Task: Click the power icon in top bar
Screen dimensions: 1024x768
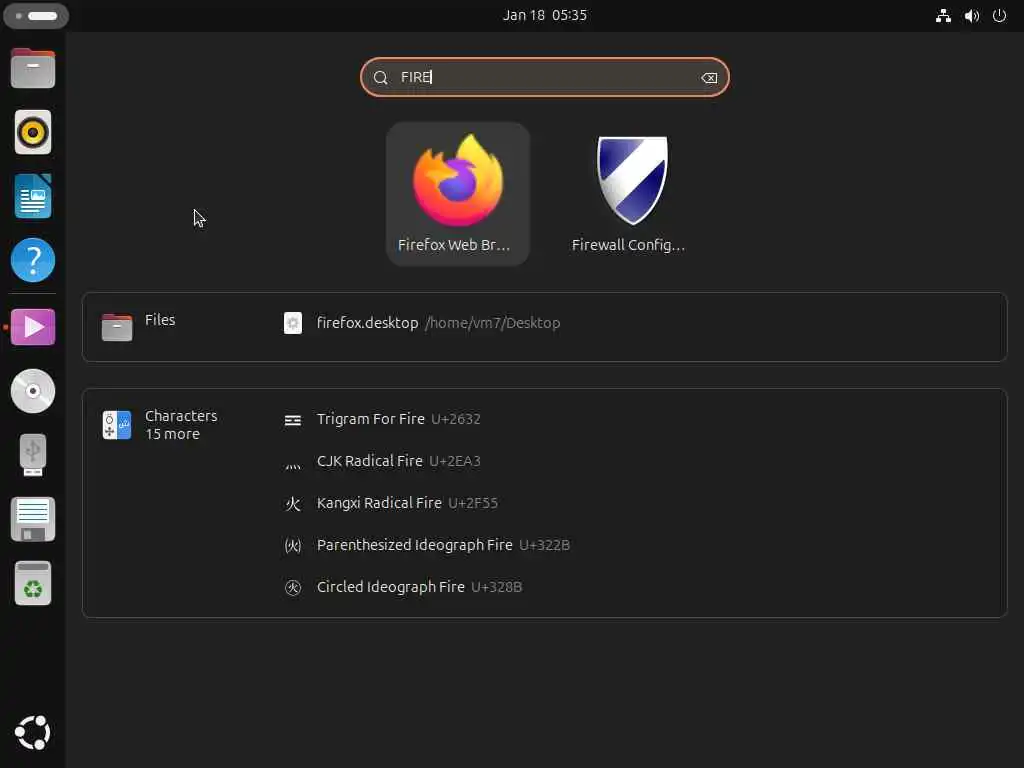Action: pos(999,16)
